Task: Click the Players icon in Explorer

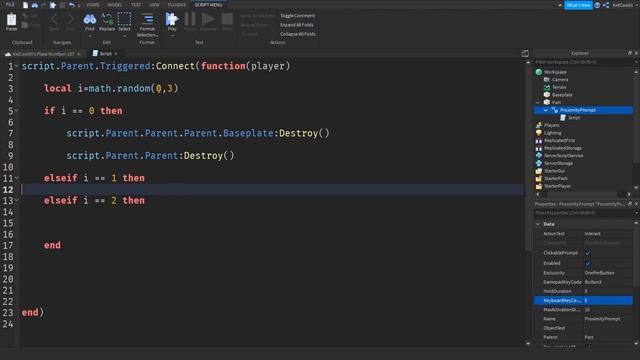Action: pos(539,125)
